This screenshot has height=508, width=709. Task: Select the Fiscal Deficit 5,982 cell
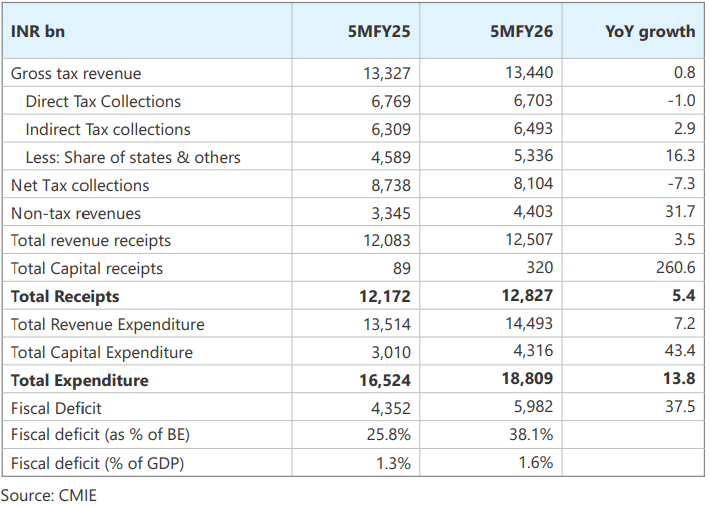533,408
